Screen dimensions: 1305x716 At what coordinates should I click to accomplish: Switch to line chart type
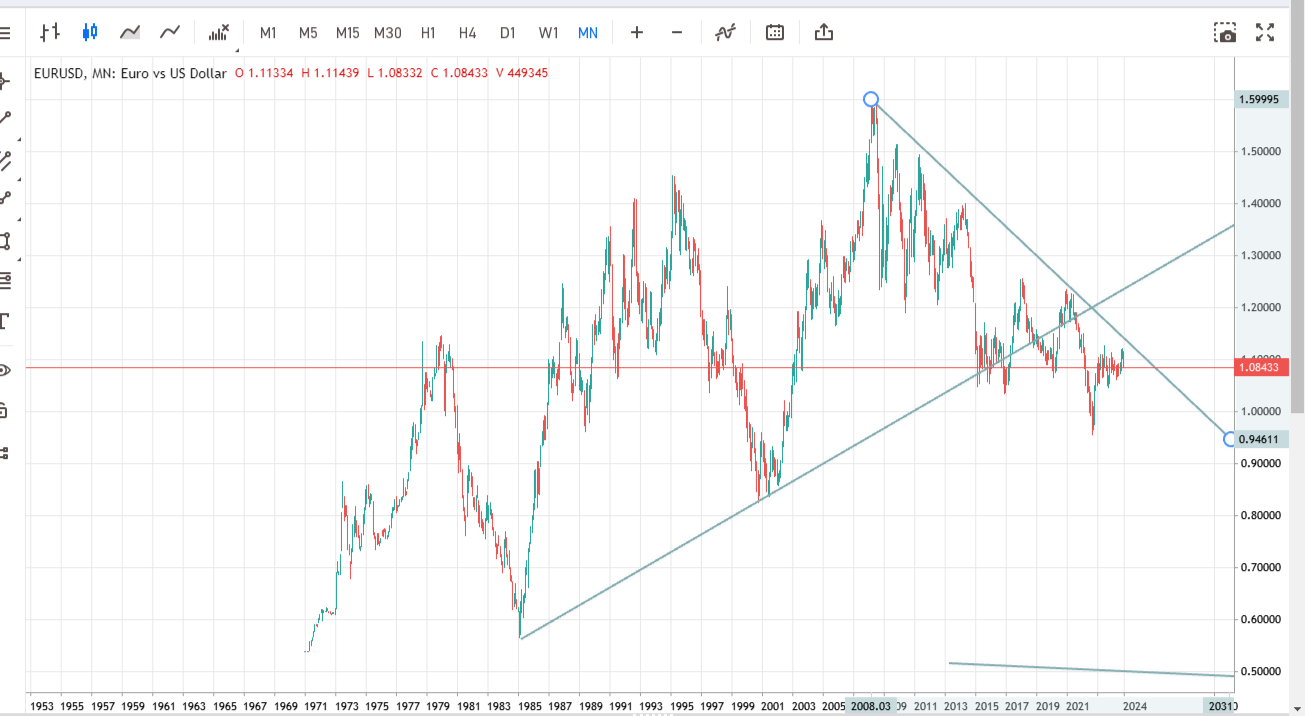[170, 33]
